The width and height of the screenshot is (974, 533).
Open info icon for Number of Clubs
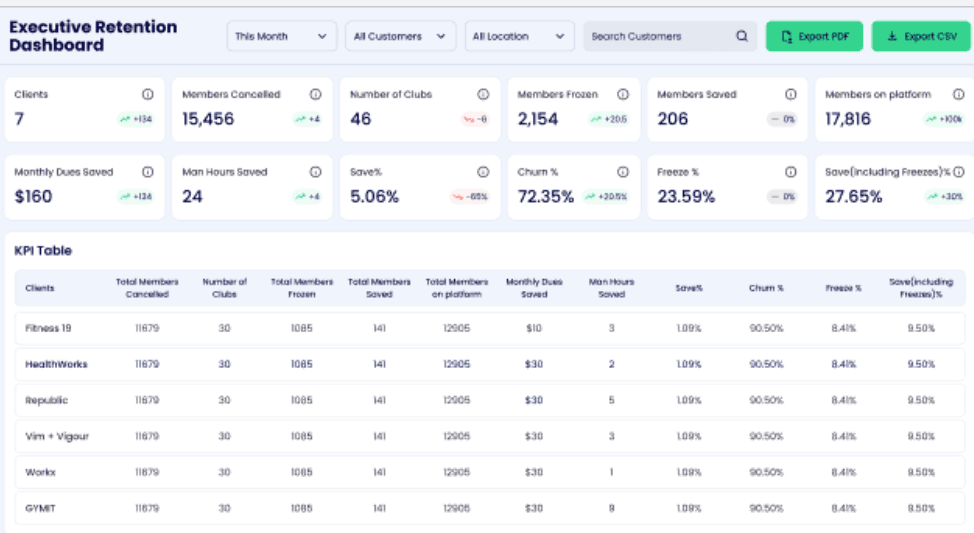(483, 95)
